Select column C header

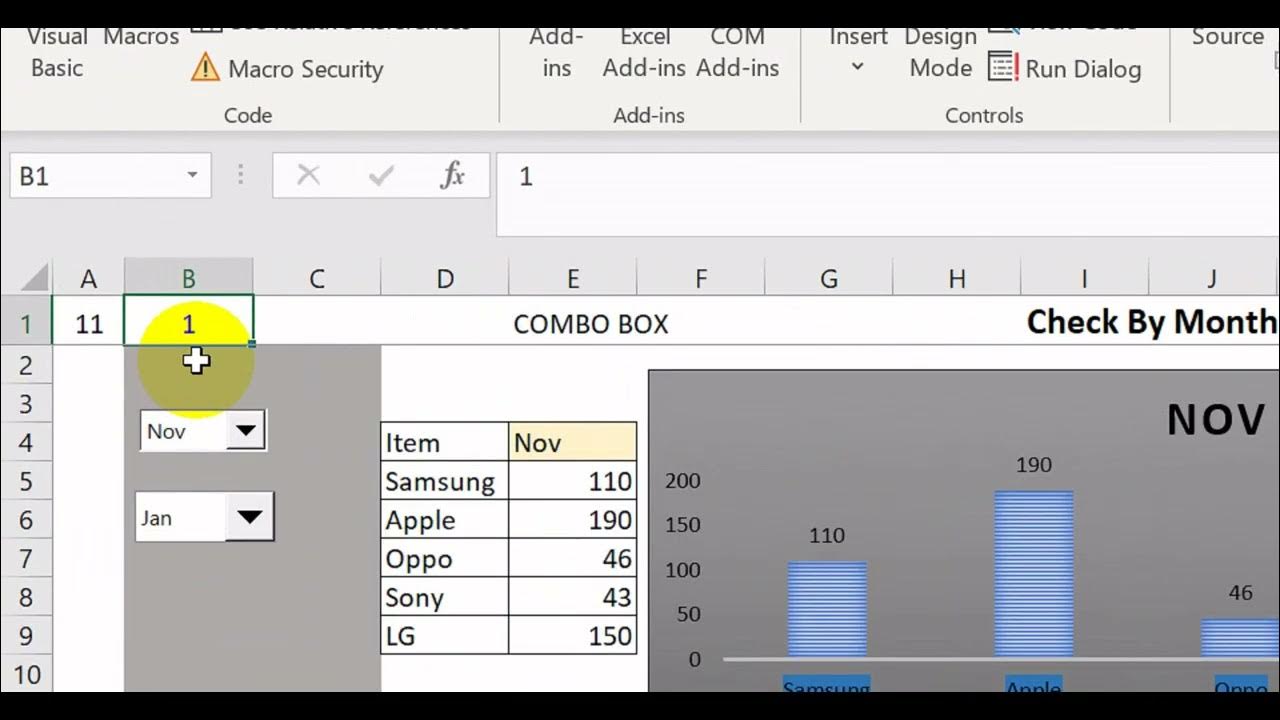317,279
